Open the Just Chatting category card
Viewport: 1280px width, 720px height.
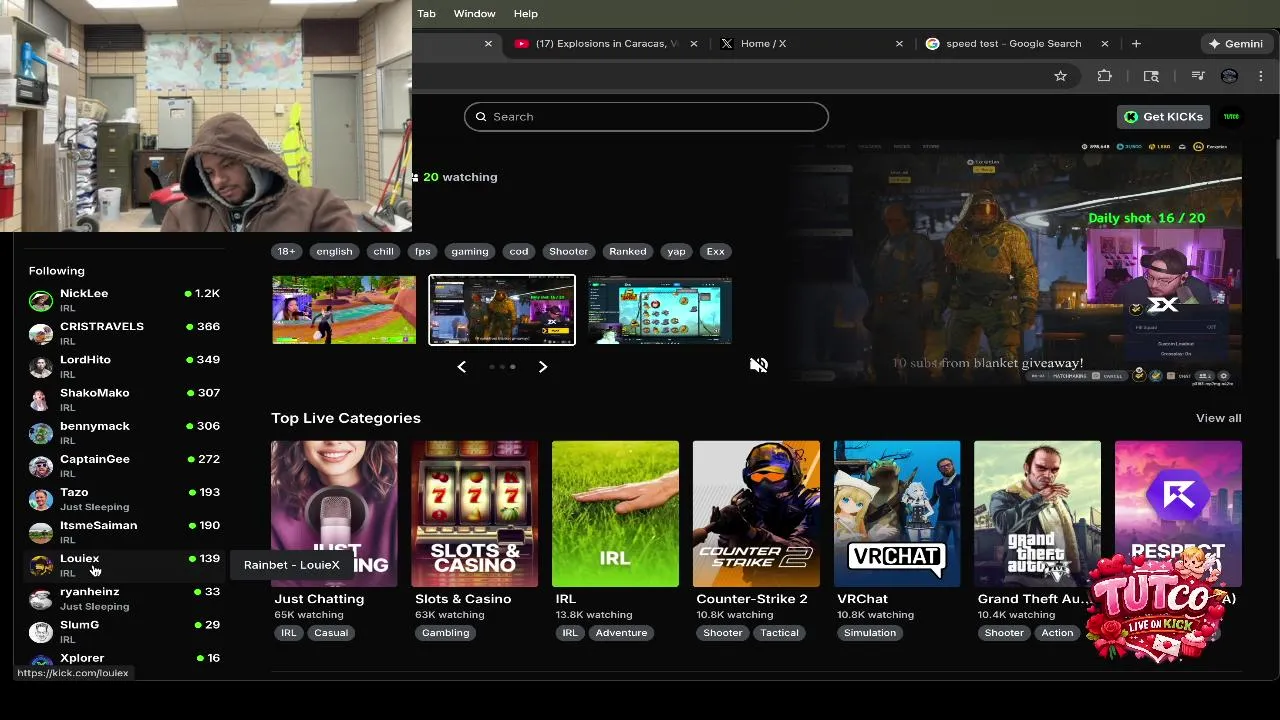334,514
